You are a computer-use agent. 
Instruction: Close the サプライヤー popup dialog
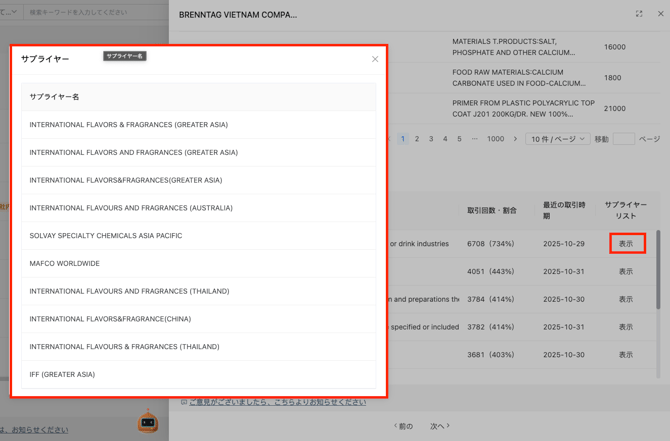(x=375, y=59)
